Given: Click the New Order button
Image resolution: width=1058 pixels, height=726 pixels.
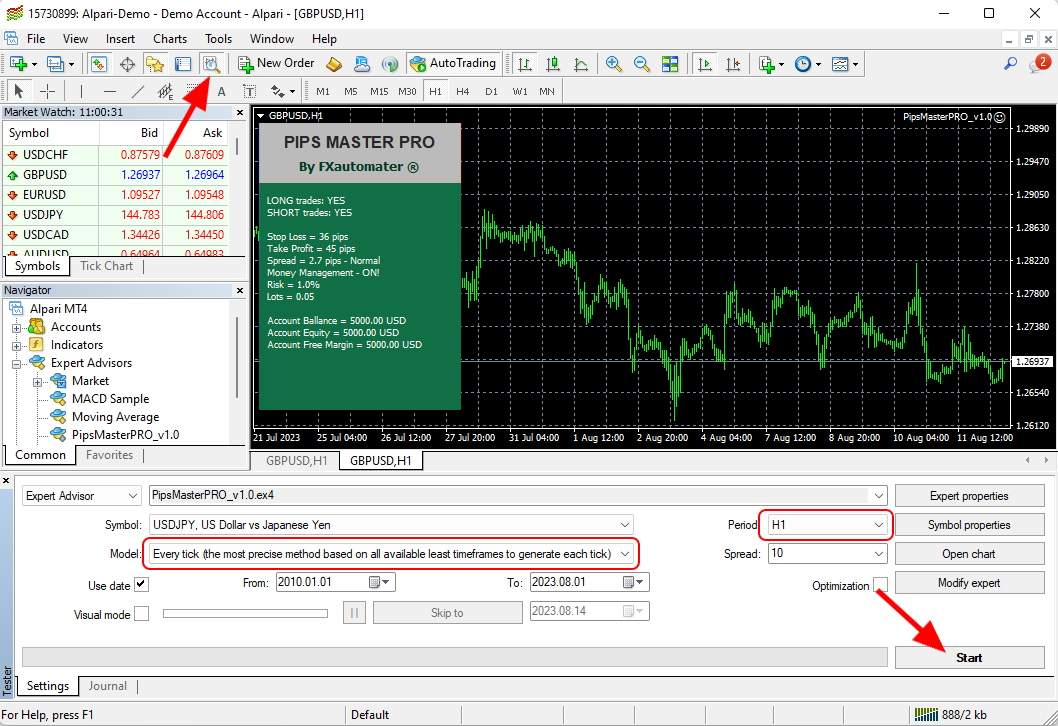Looking at the screenshot, I should point(277,63).
